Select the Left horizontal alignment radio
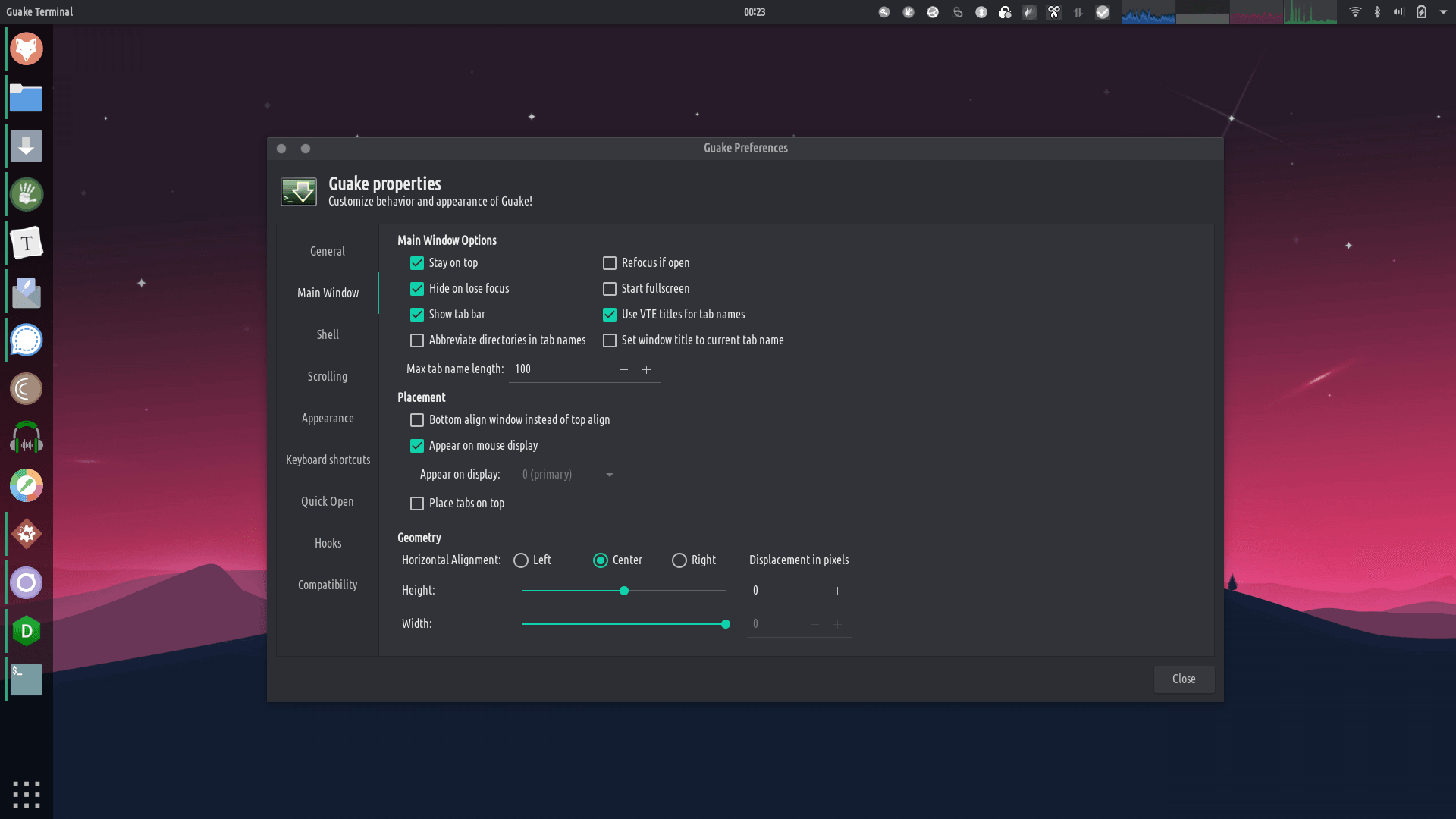This screenshot has width=1456, height=819. (x=520, y=559)
